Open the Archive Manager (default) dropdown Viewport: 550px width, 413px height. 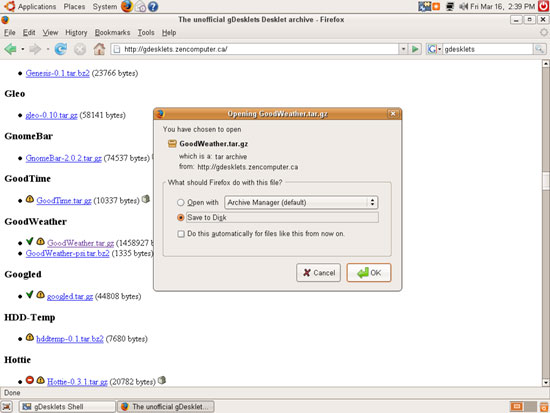(301, 202)
